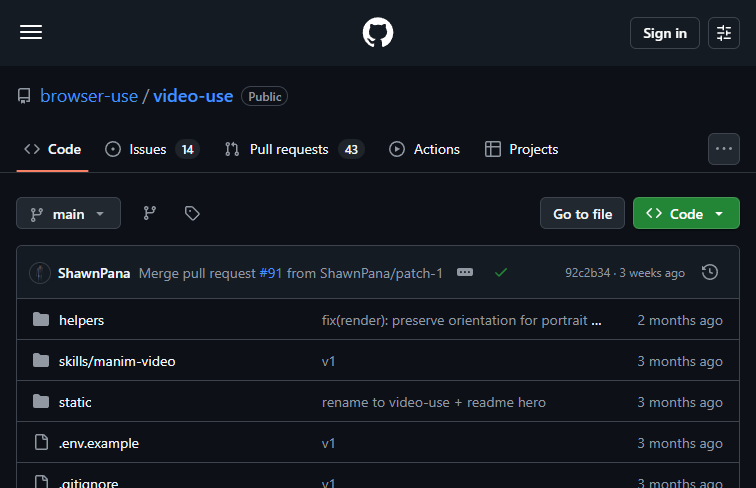The image size is (756, 488).
Task: Open .gitignore file
Action: pyautogui.click(x=89, y=482)
